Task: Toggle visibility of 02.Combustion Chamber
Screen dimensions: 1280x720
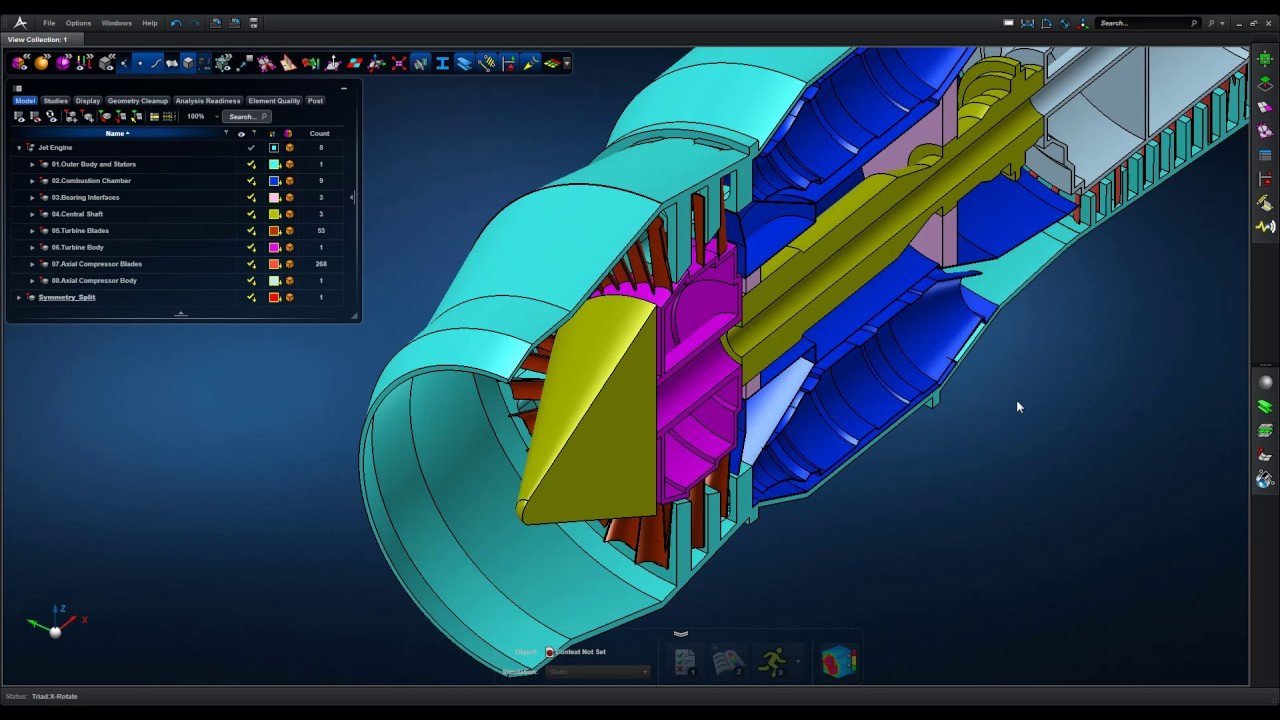Action: point(251,181)
